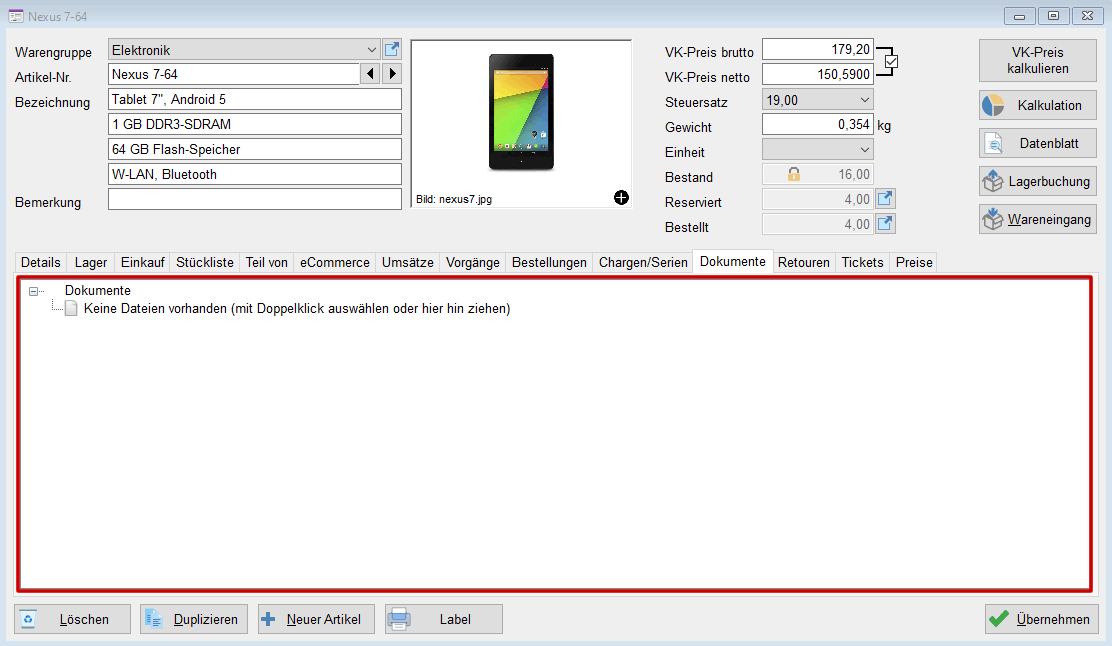The width and height of the screenshot is (1112, 646).
Task: Click VK-Preis kalkulieren button
Action: coord(1038,60)
